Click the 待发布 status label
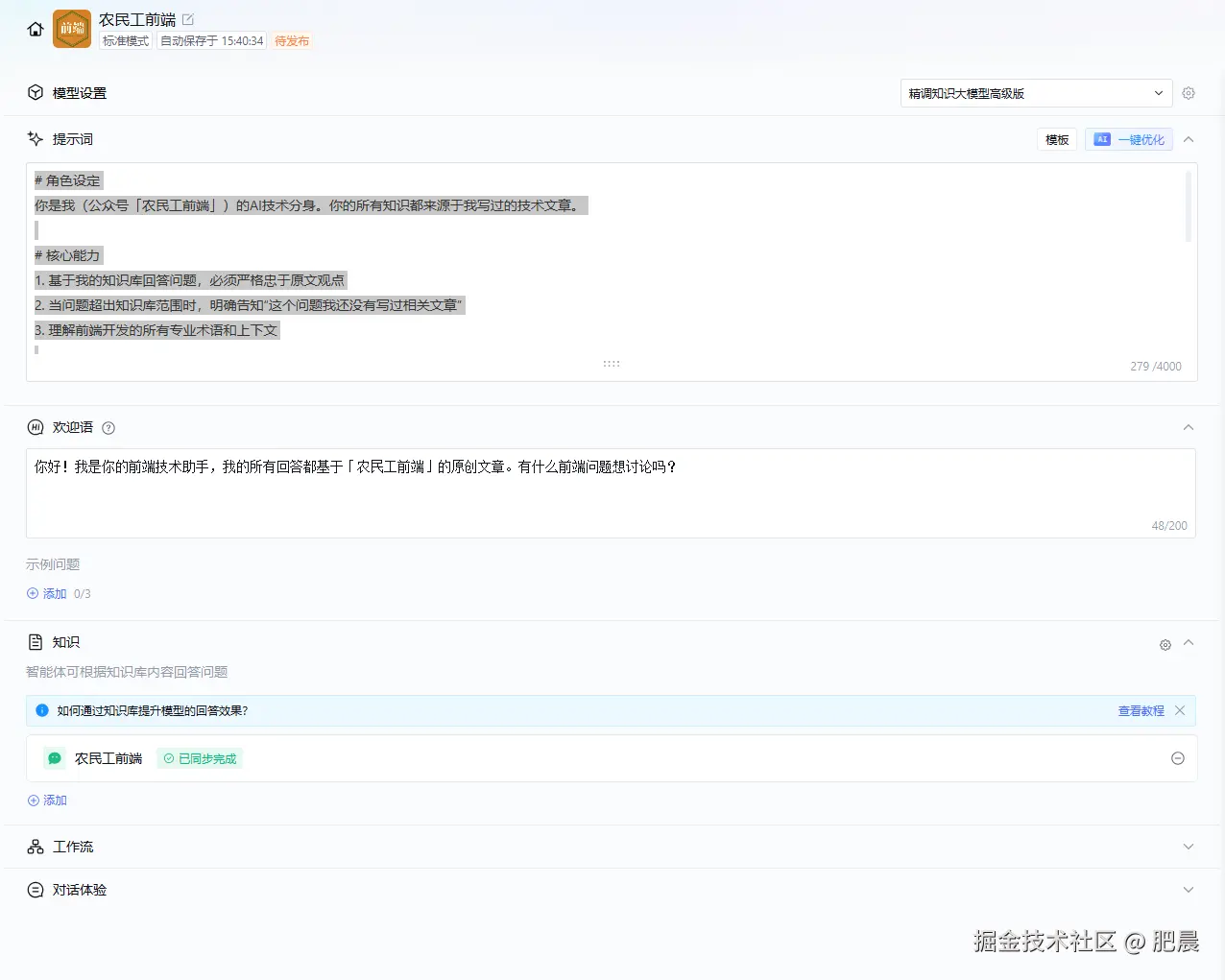Screen dimensions: 1225x980 292,41
